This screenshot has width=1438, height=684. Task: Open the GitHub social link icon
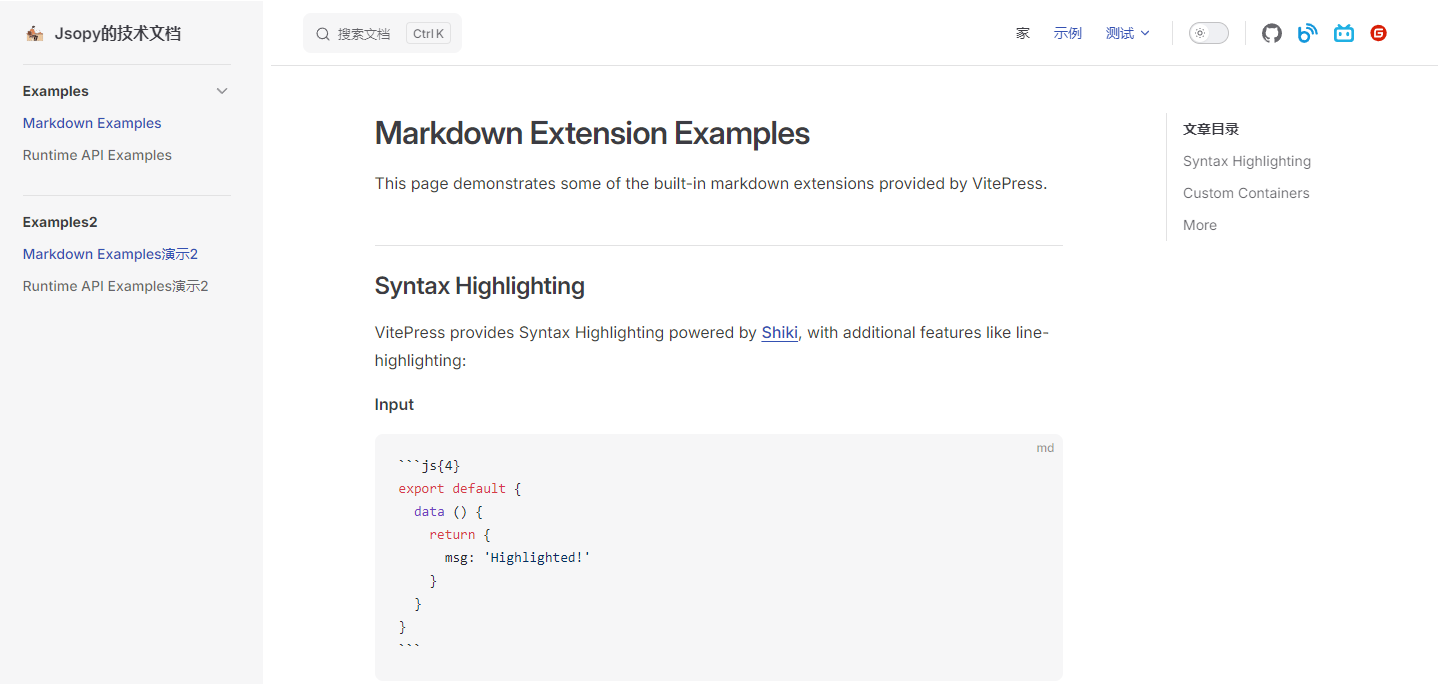tap(1271, 33)
